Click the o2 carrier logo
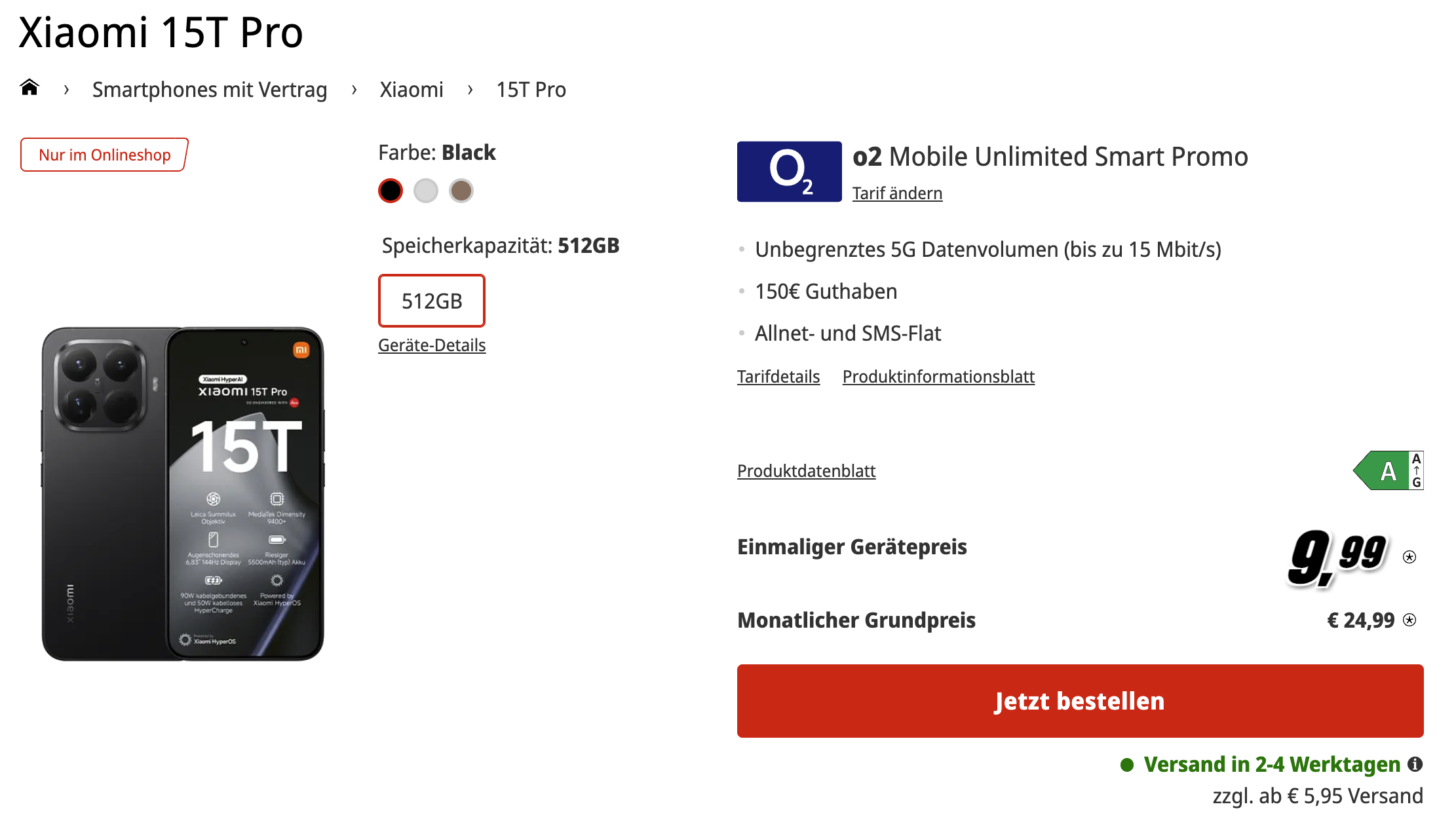The image size is (1456, 836). (x=789, y=171)
